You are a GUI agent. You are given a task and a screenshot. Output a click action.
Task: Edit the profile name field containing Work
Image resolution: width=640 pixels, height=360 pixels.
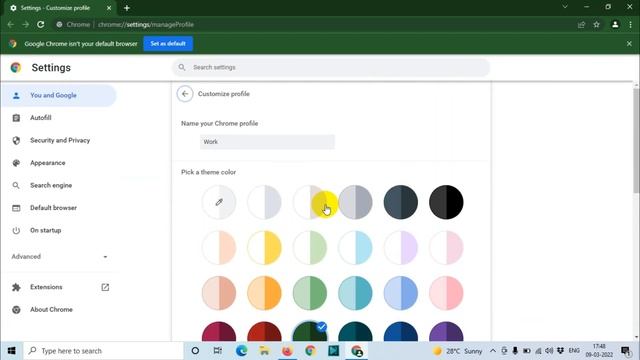(x=267, y=142)
